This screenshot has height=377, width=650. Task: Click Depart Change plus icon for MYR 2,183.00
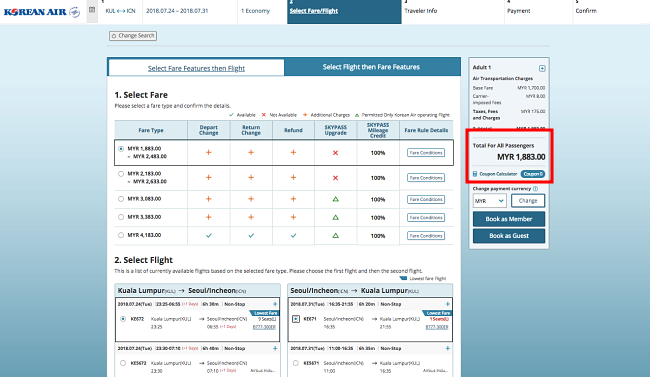(209, 178)
